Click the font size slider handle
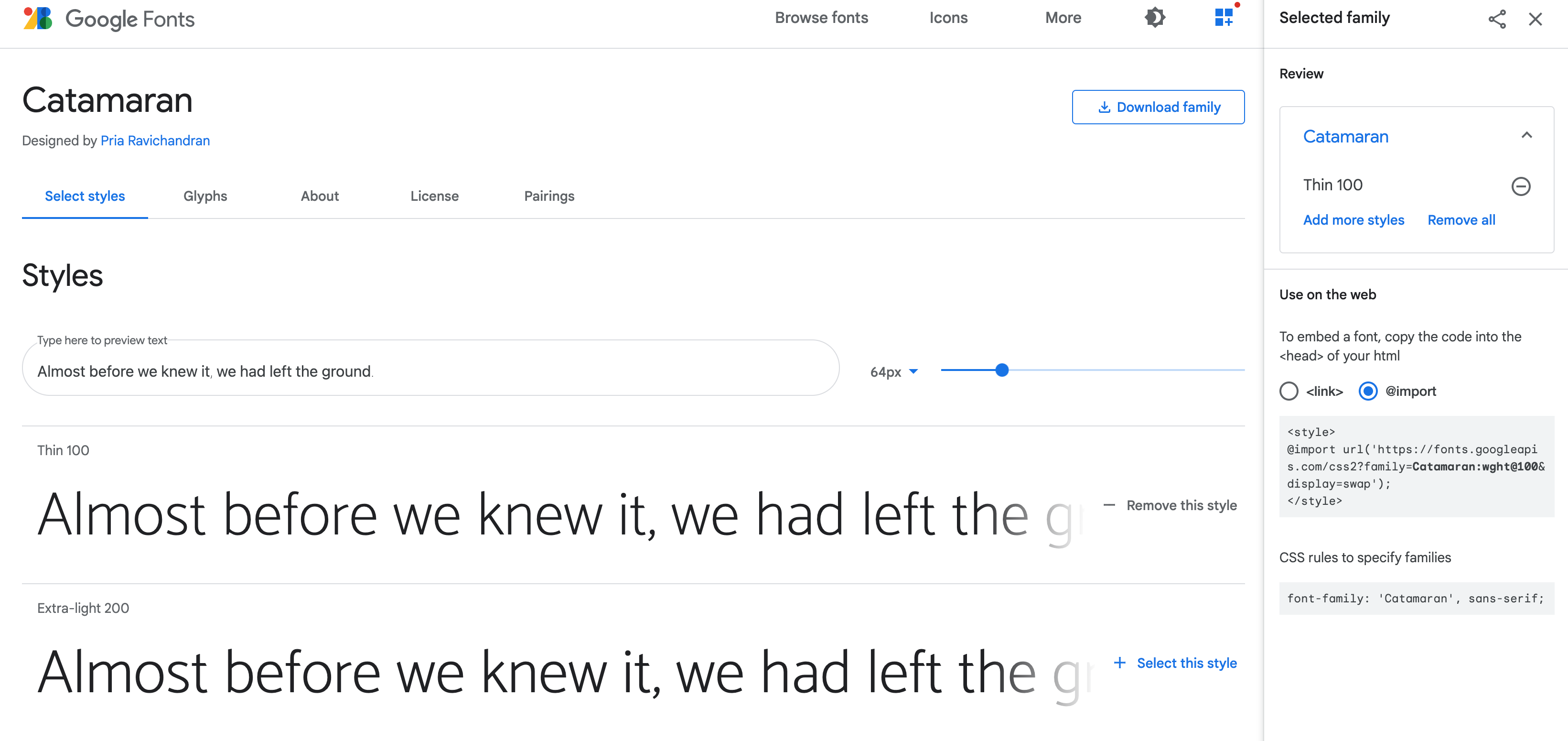The image size is (1568, 741). pos(1002,370)
